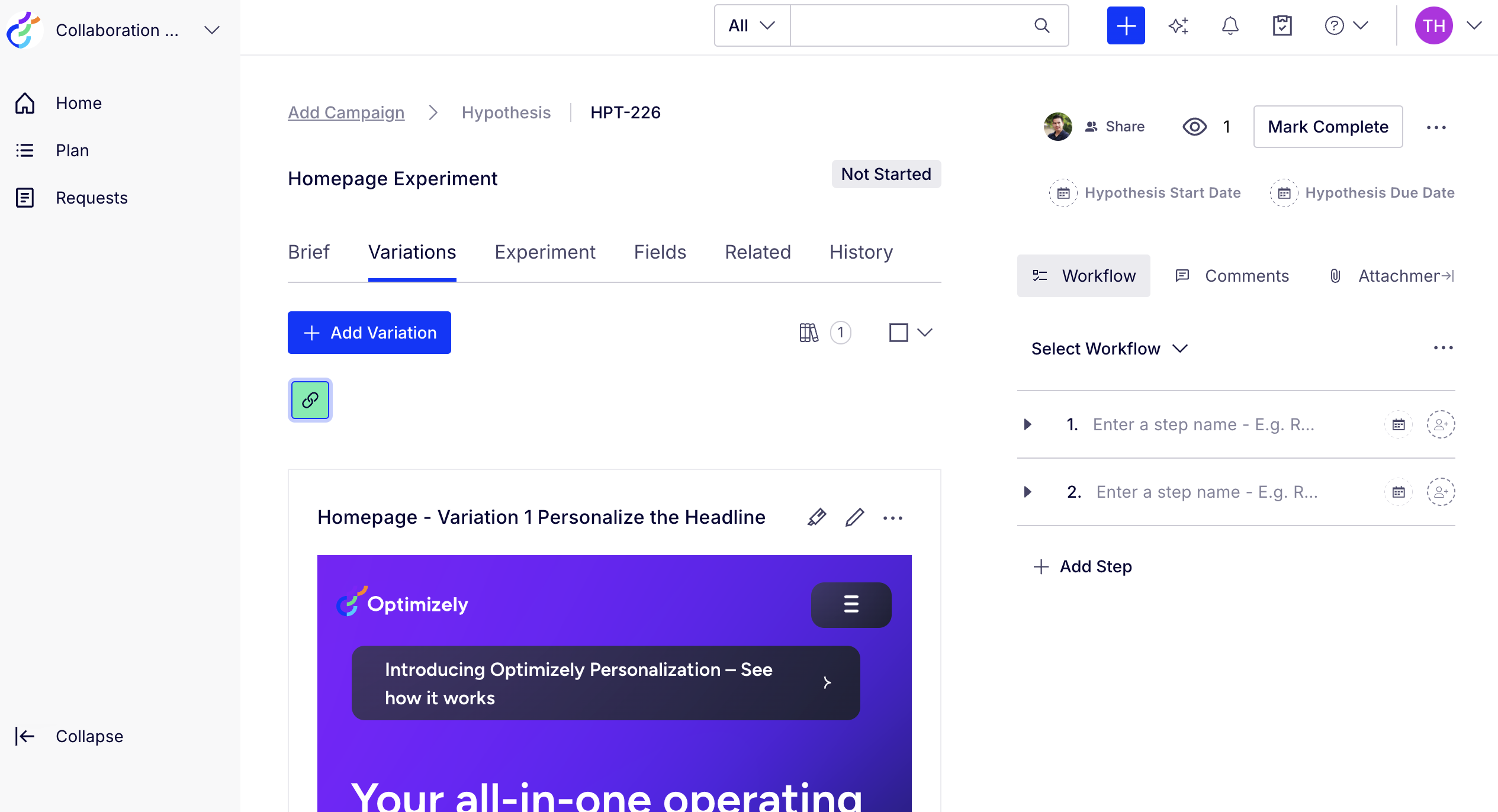Screen dimensions: 1498x812
Task: Open the checkbox selection dropdown arrow
Action: coord(925,333)
